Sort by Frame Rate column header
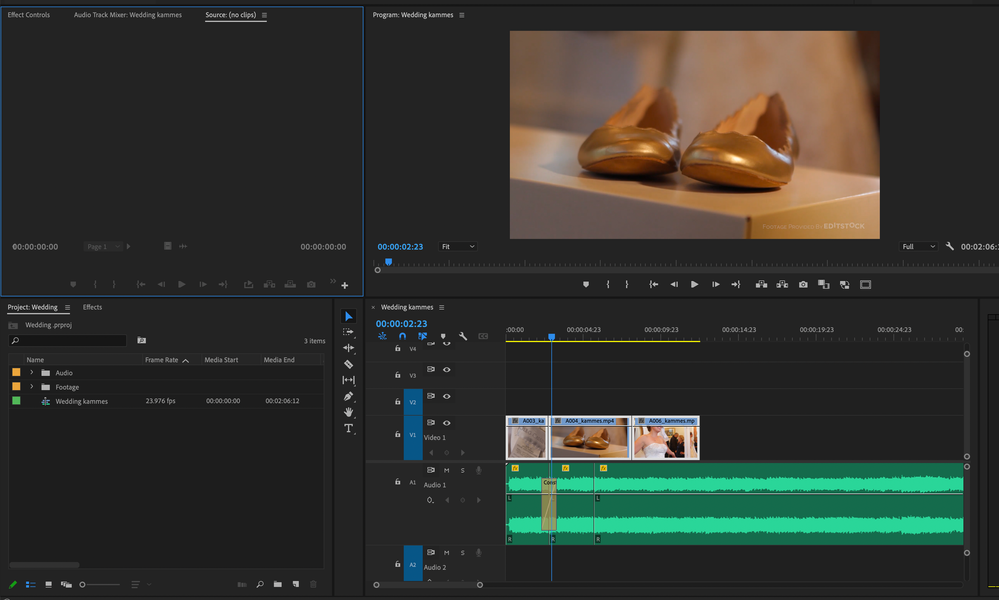Image resolution: width=999 pixels, height=600 pixels. tap(161, 360)
